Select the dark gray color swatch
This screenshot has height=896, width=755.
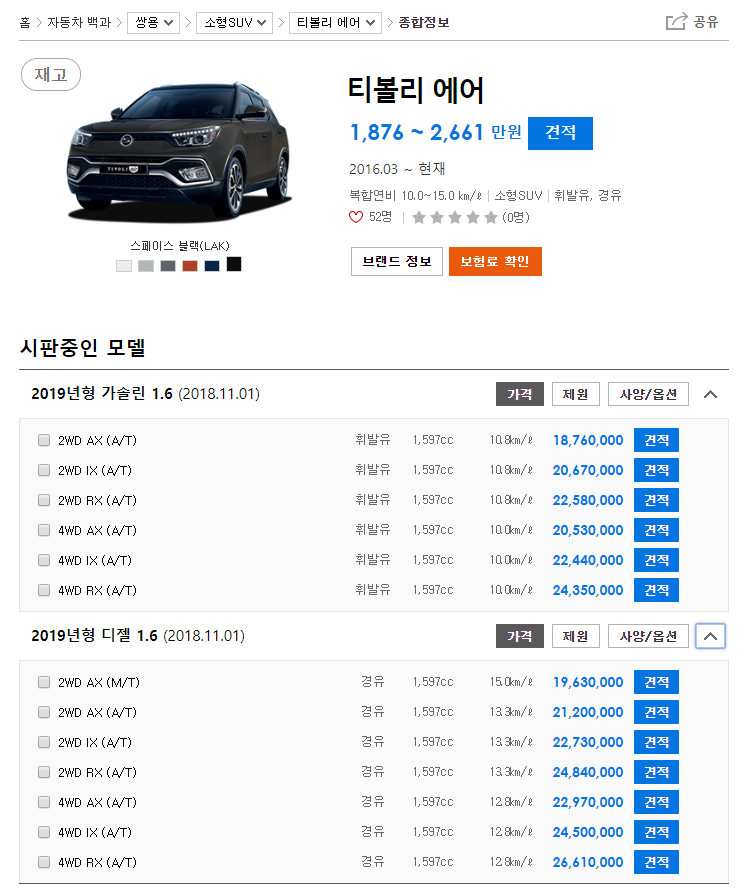tap(167, 266)
